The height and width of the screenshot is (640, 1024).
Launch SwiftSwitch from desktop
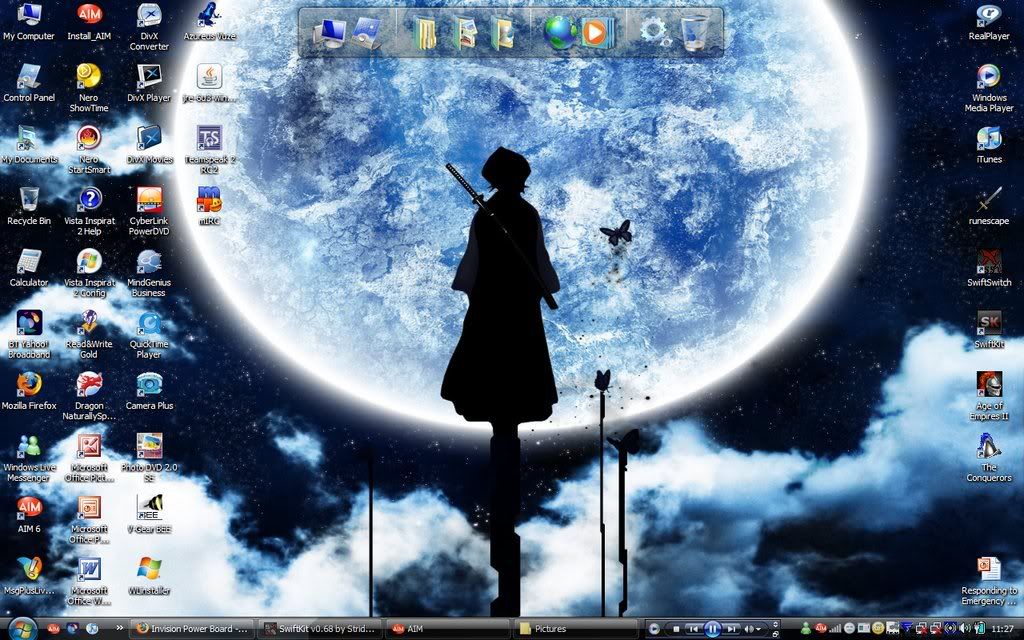989,268
